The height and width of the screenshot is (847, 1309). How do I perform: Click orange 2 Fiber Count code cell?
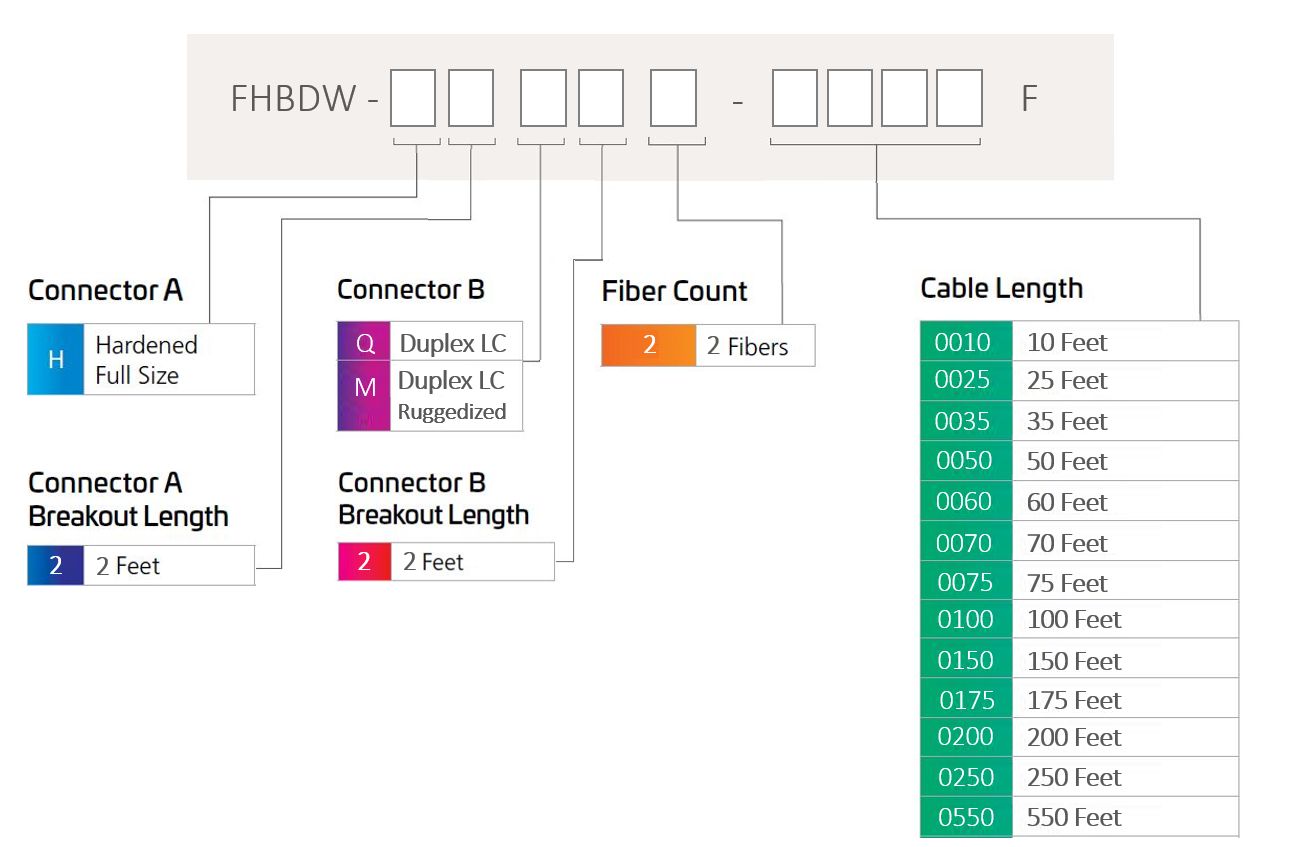649,346
